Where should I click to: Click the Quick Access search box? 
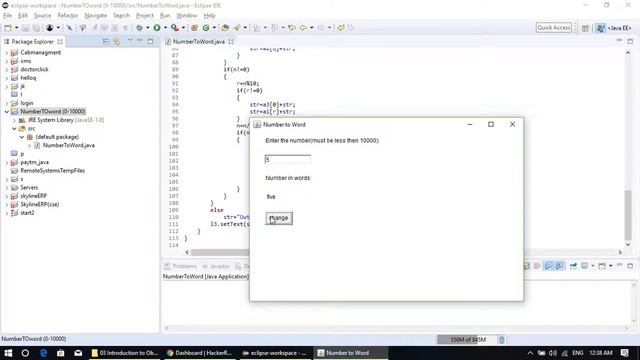(553, 28)
